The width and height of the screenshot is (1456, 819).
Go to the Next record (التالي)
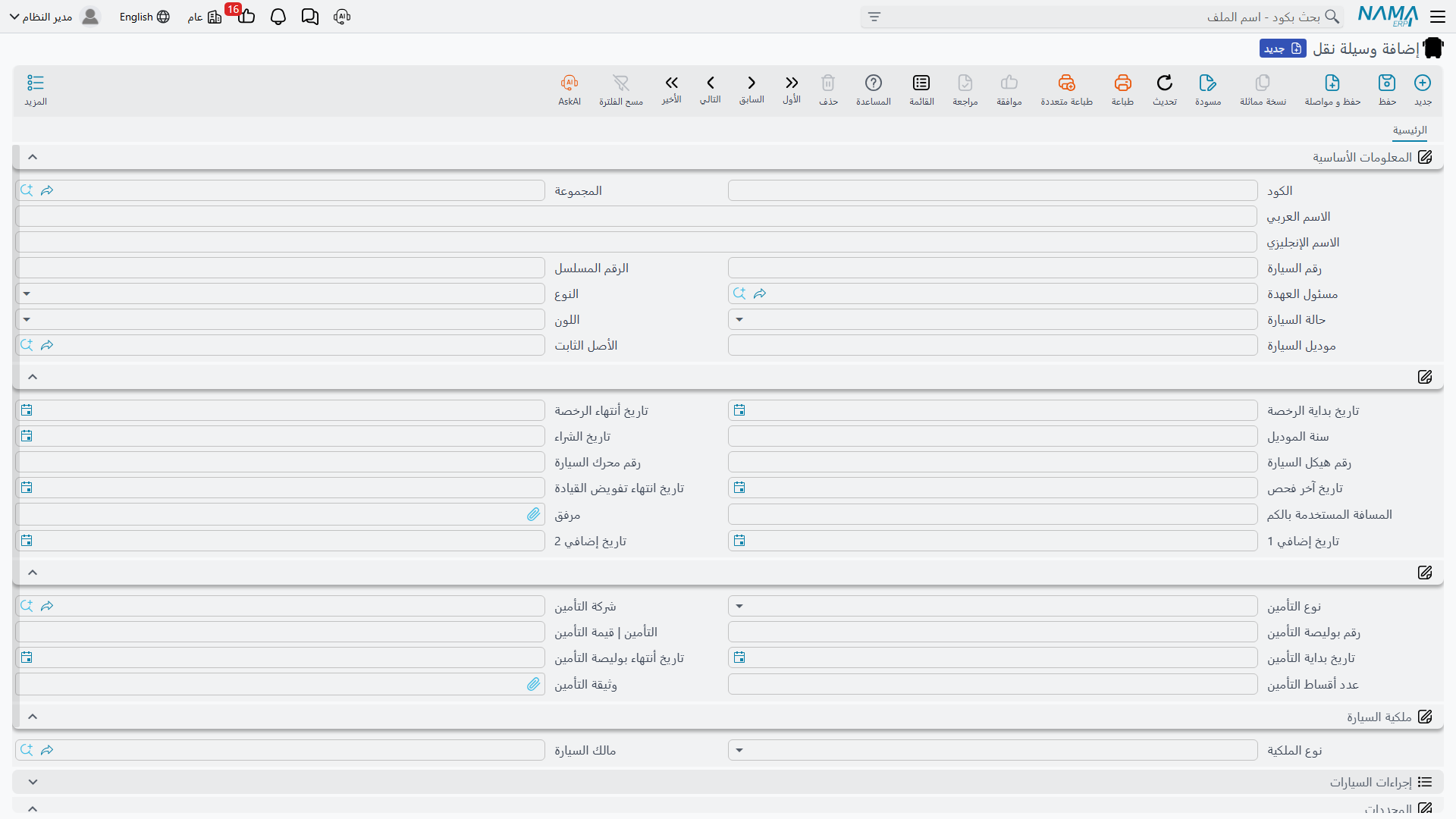pyautogui.click(x=711, y=83)
